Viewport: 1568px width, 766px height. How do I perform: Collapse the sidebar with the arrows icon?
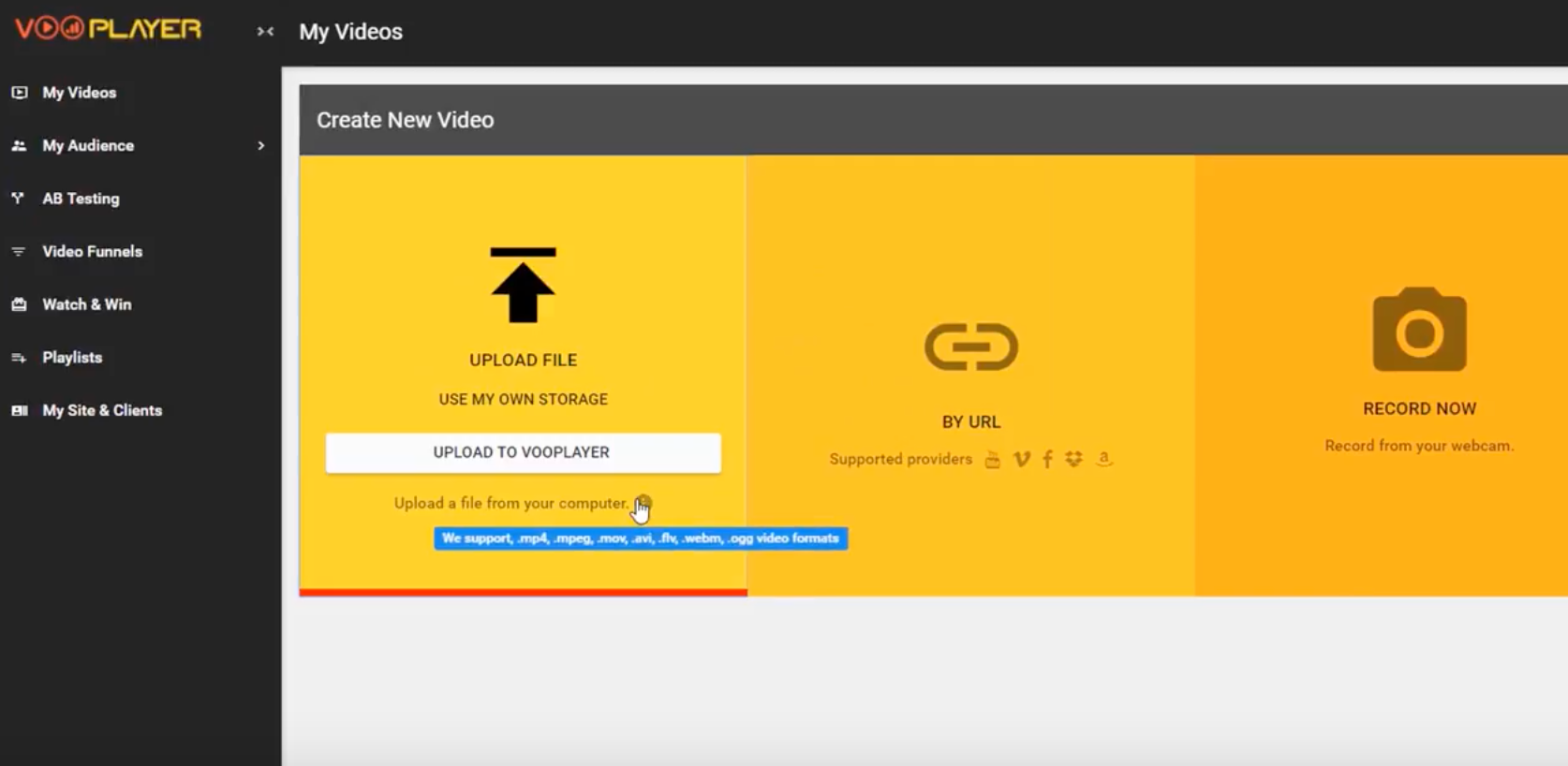tap(265, 31)
